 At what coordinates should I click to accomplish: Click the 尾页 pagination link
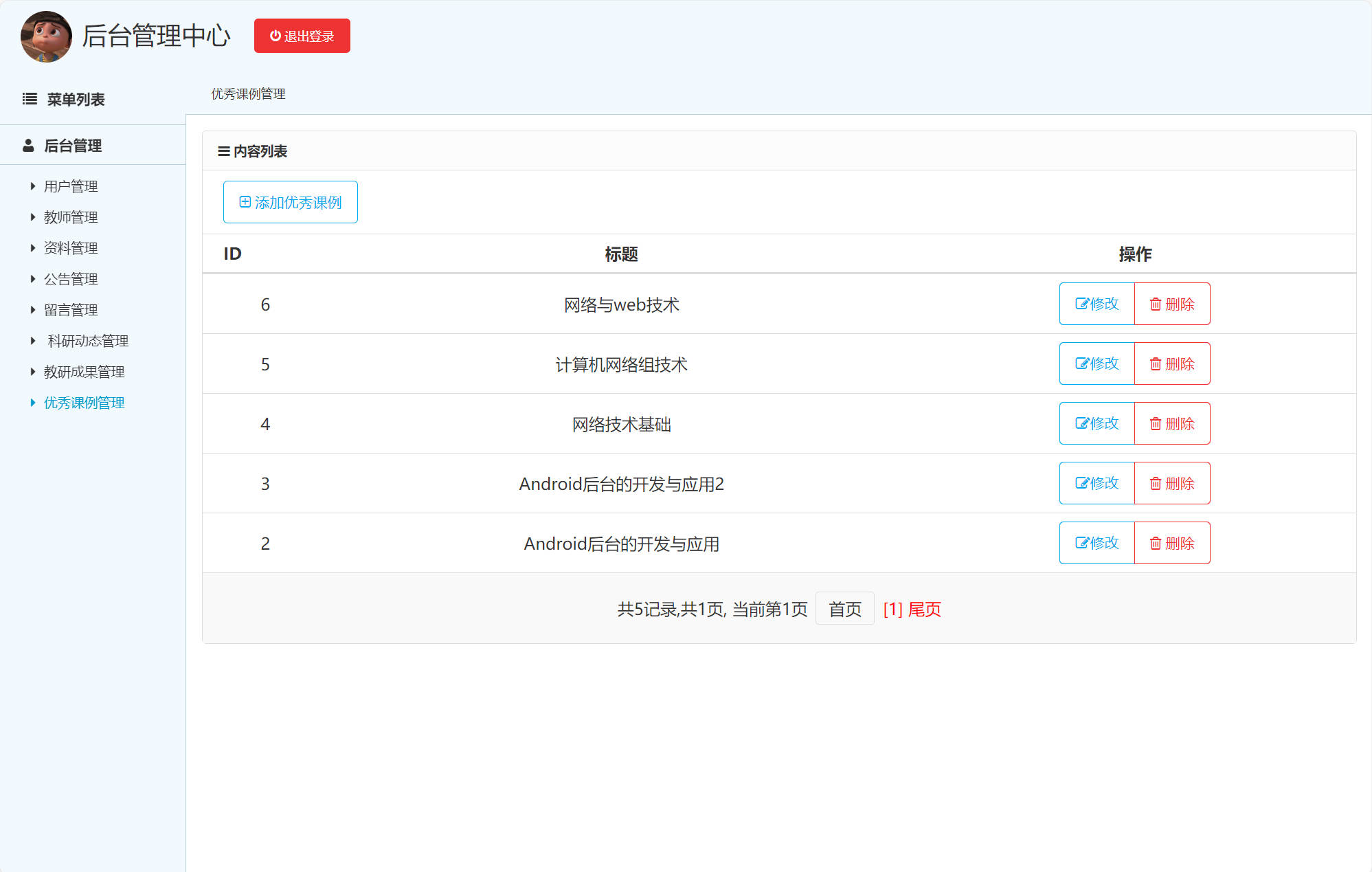(924, 609)
